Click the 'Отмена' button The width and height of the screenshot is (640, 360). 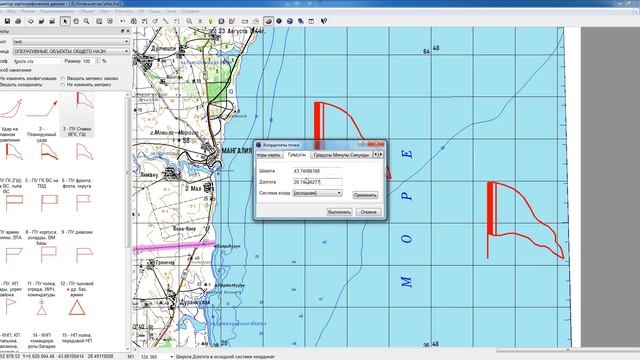click(369, 212)
